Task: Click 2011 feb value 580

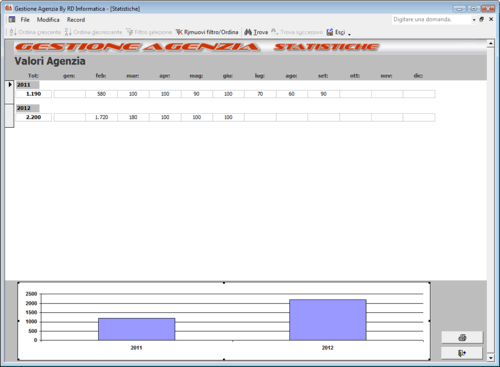Action: [101, 94]
